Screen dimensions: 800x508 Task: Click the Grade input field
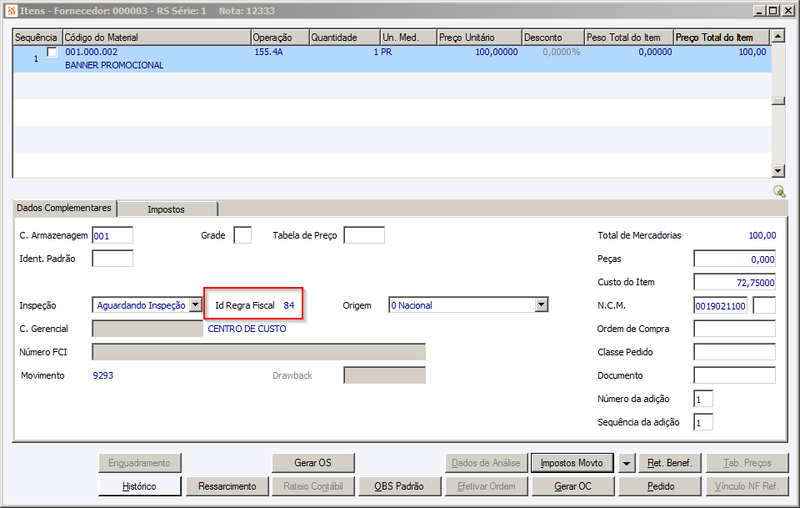point(243,235)
